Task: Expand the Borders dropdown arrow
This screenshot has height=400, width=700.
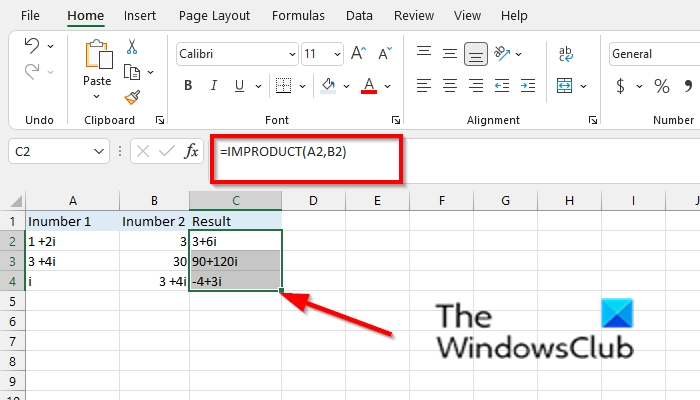Action: (x=302, y=86)
